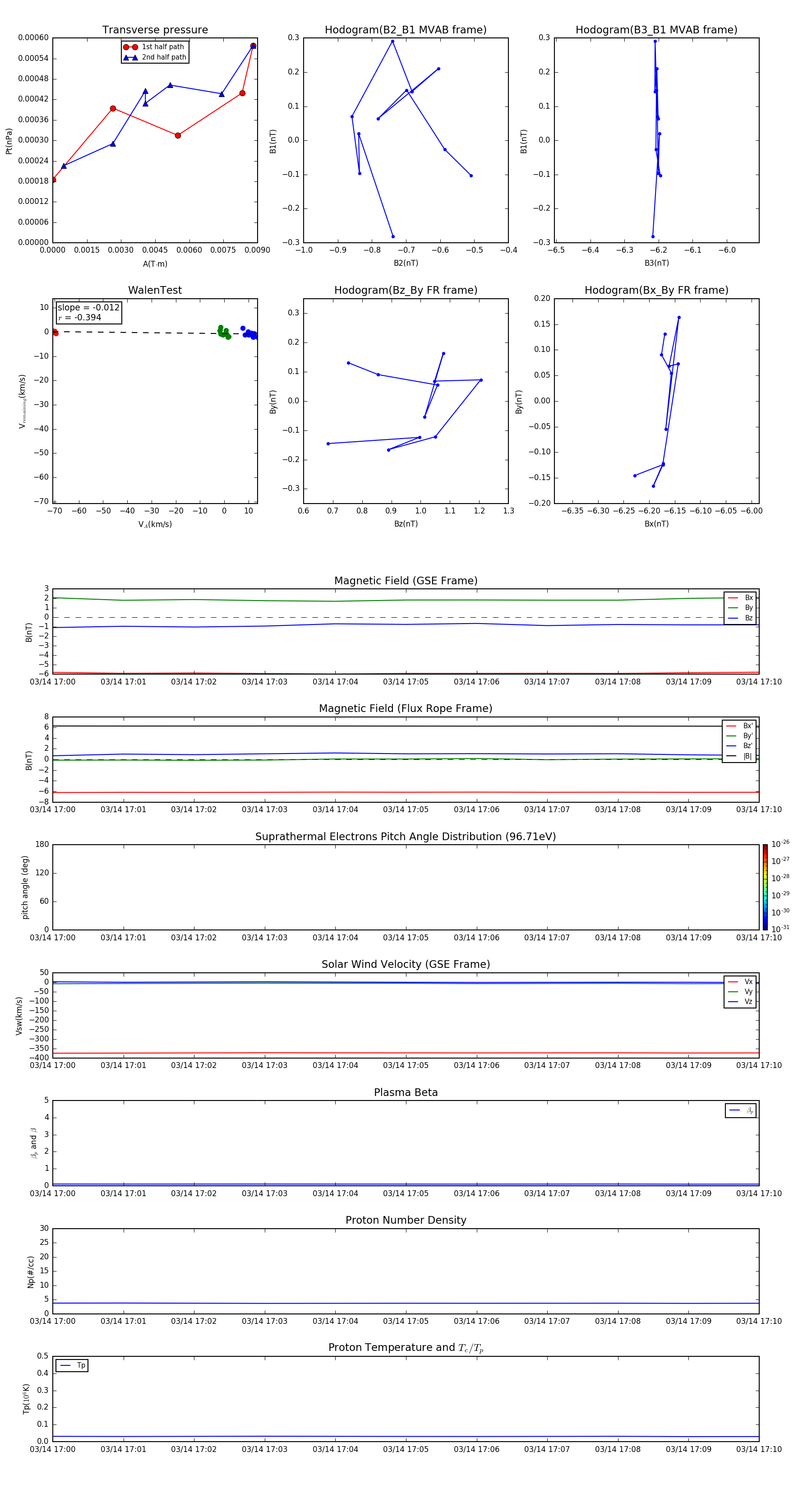Image resolution: width=812 pixels, height=1489 pixels.
Task: Click the 'Solar Wind Velocity (GSE Frame)' title
Action: [406, 964]
